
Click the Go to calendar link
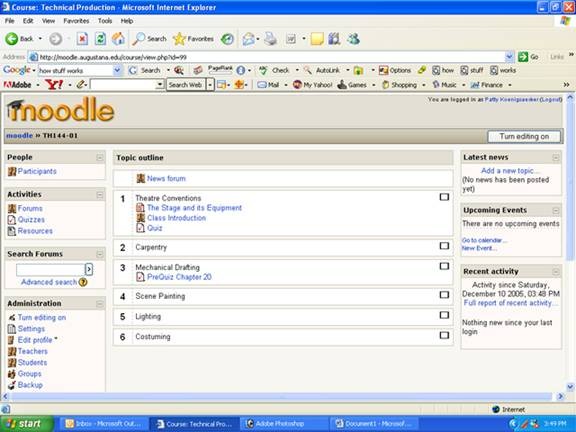484,240
